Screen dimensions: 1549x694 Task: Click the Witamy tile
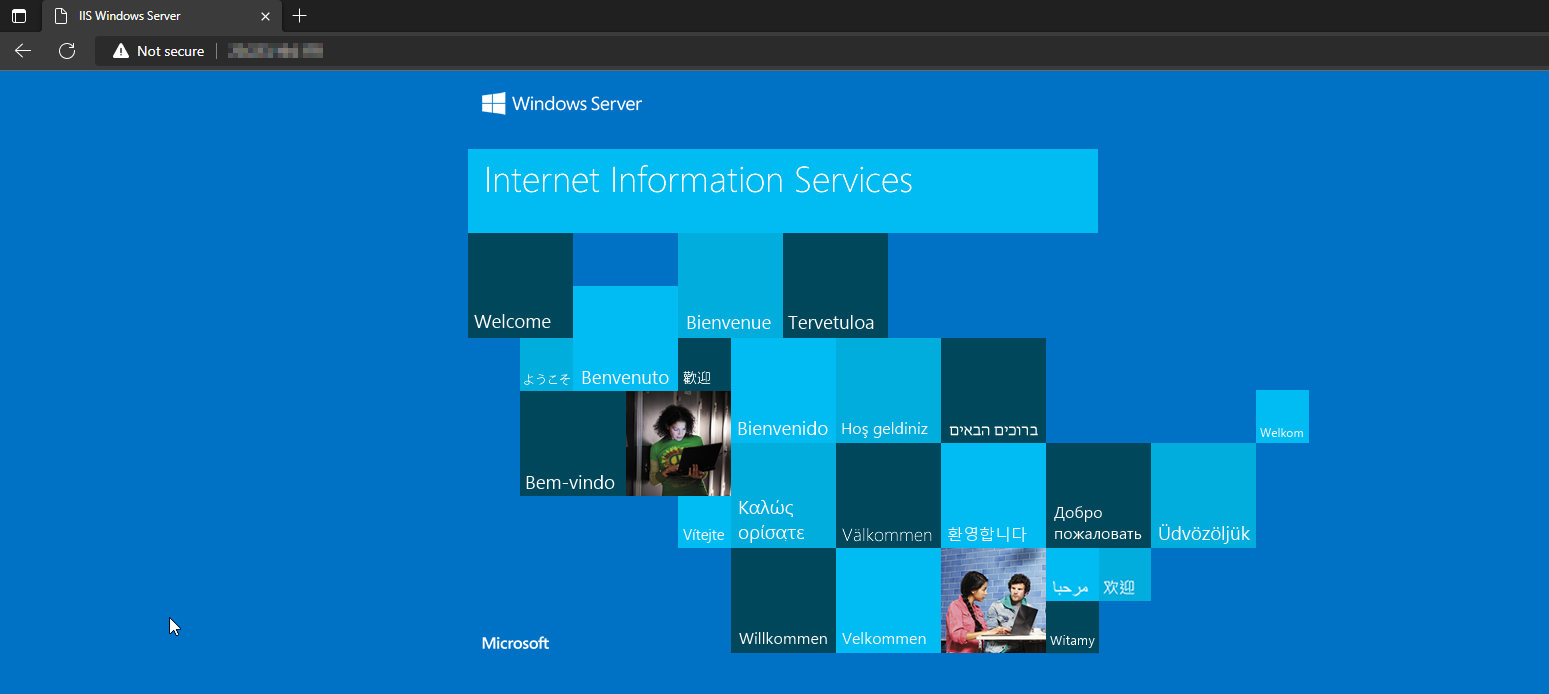pyautogui.click(x=1072, y=627)
